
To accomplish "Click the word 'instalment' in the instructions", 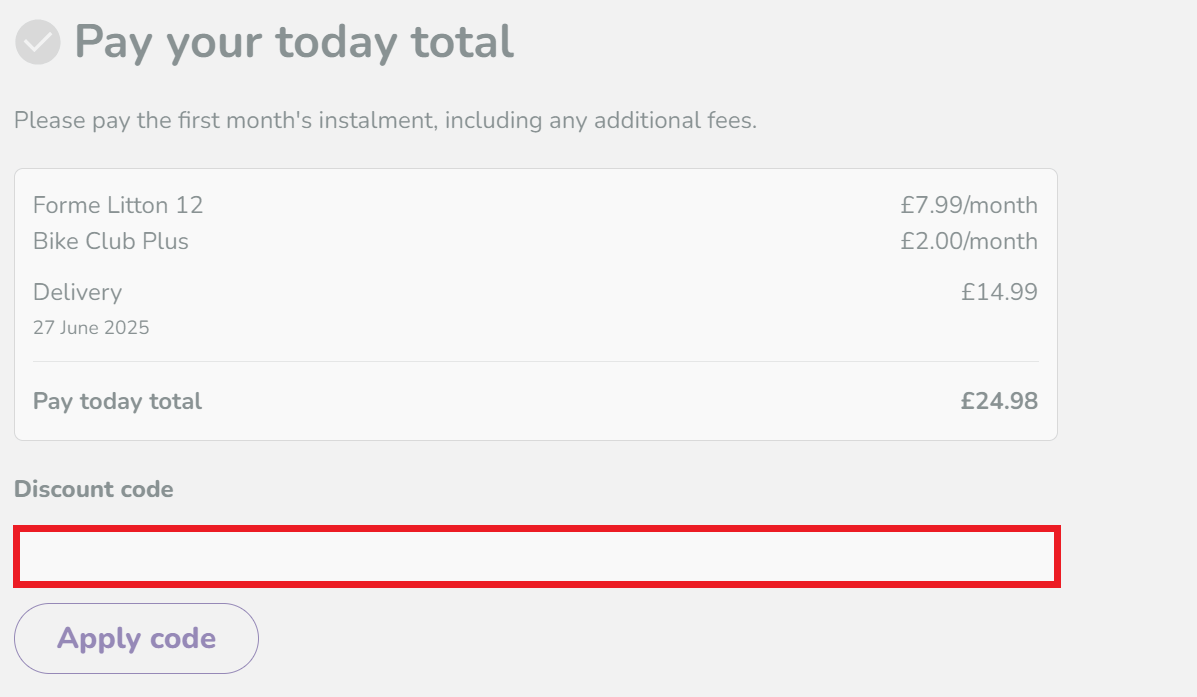I will pyautogui.click(x=378, y=121).
